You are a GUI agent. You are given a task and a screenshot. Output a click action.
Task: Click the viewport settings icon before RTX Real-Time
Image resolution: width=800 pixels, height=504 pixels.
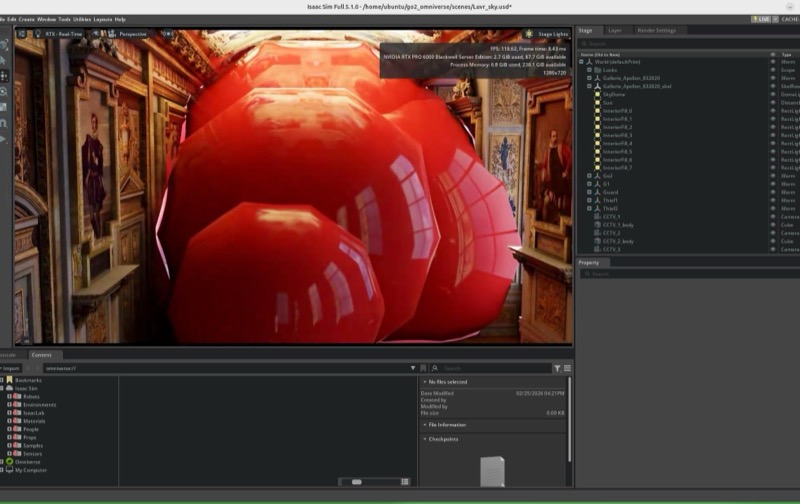click(x=22, y=34)
